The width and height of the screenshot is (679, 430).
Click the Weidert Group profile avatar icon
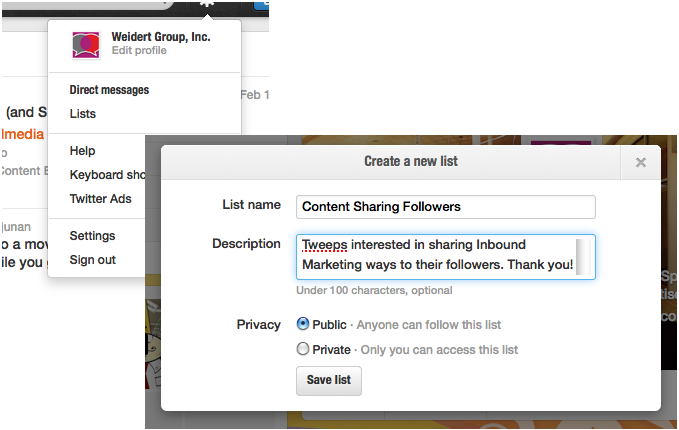(x=86, y=45)
